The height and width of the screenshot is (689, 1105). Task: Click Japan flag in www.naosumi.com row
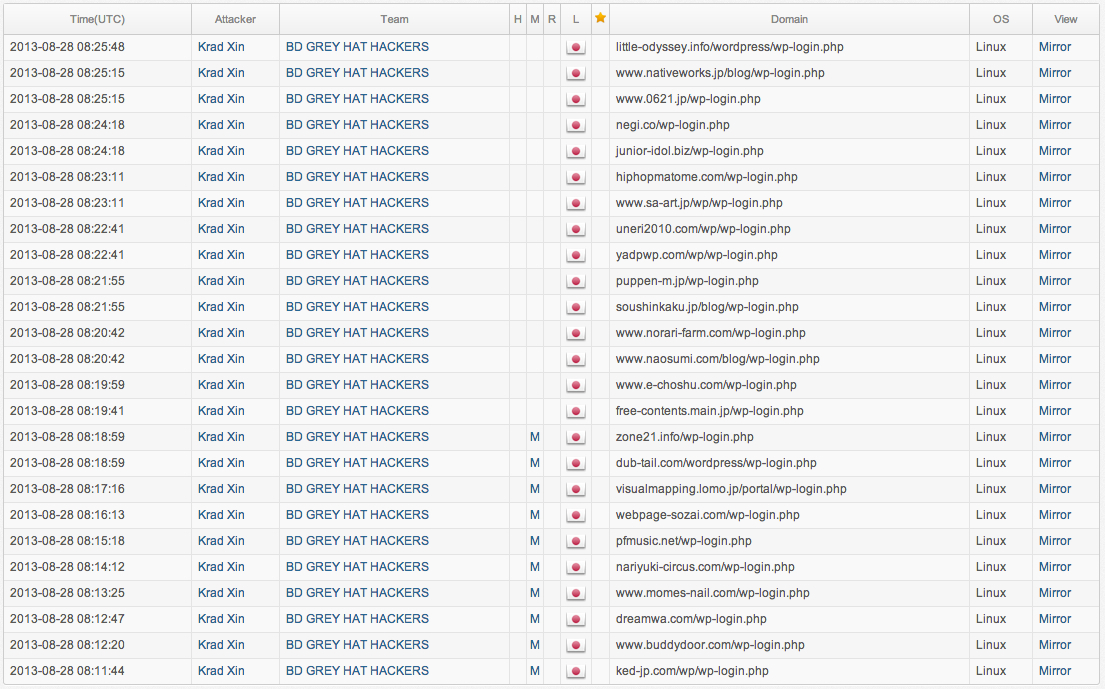pyautogui.click(x=576, y=360)
